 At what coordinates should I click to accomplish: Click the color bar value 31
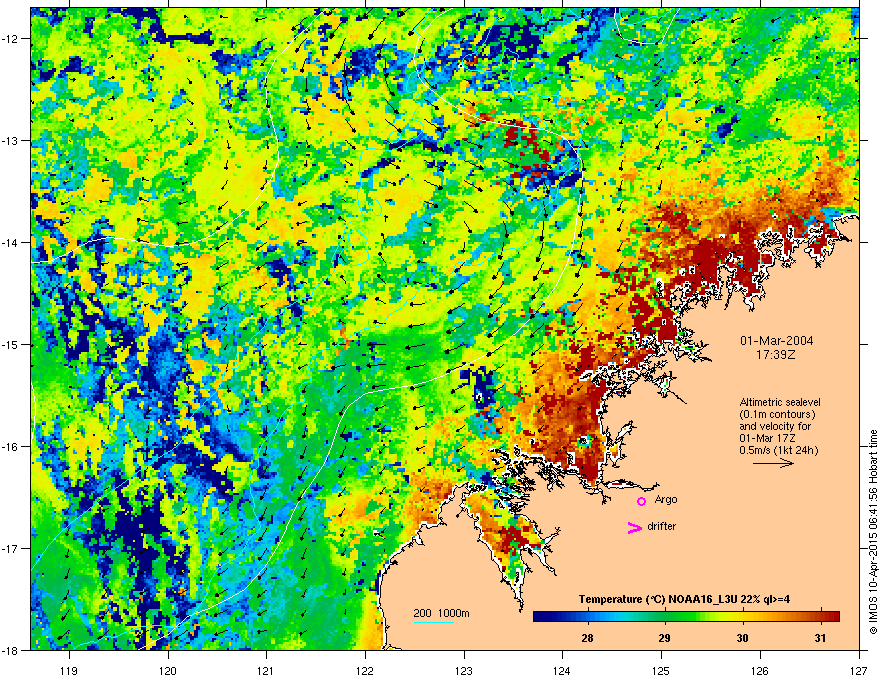[x=821, y=638]
